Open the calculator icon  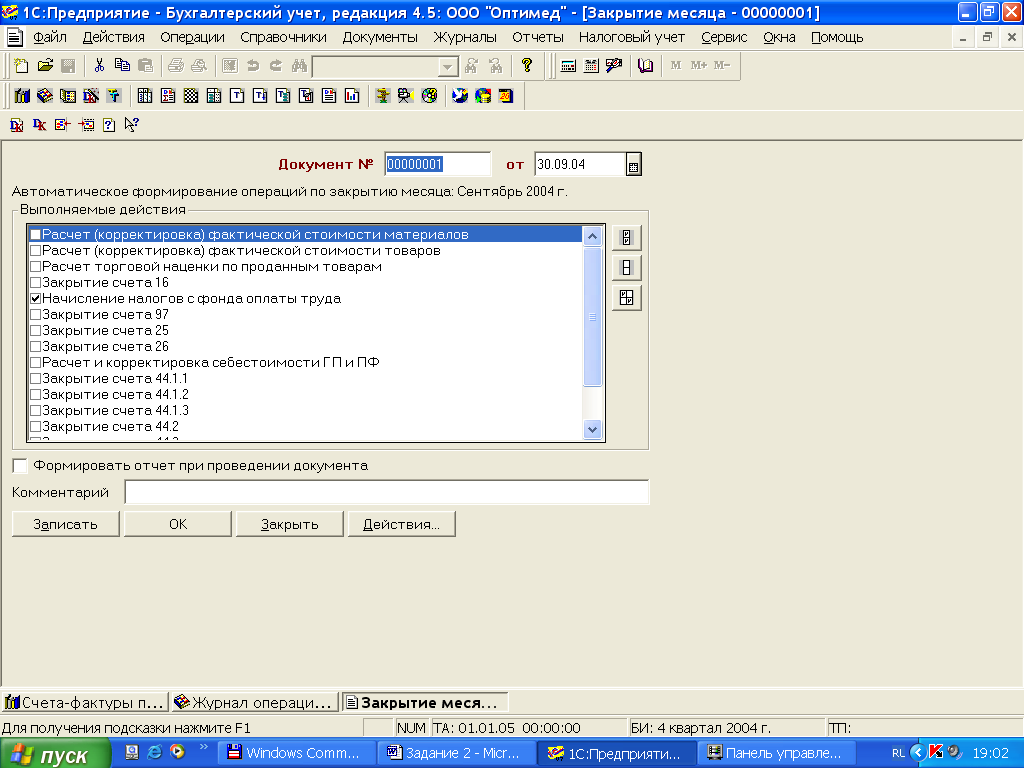click(x=568, y=65)
